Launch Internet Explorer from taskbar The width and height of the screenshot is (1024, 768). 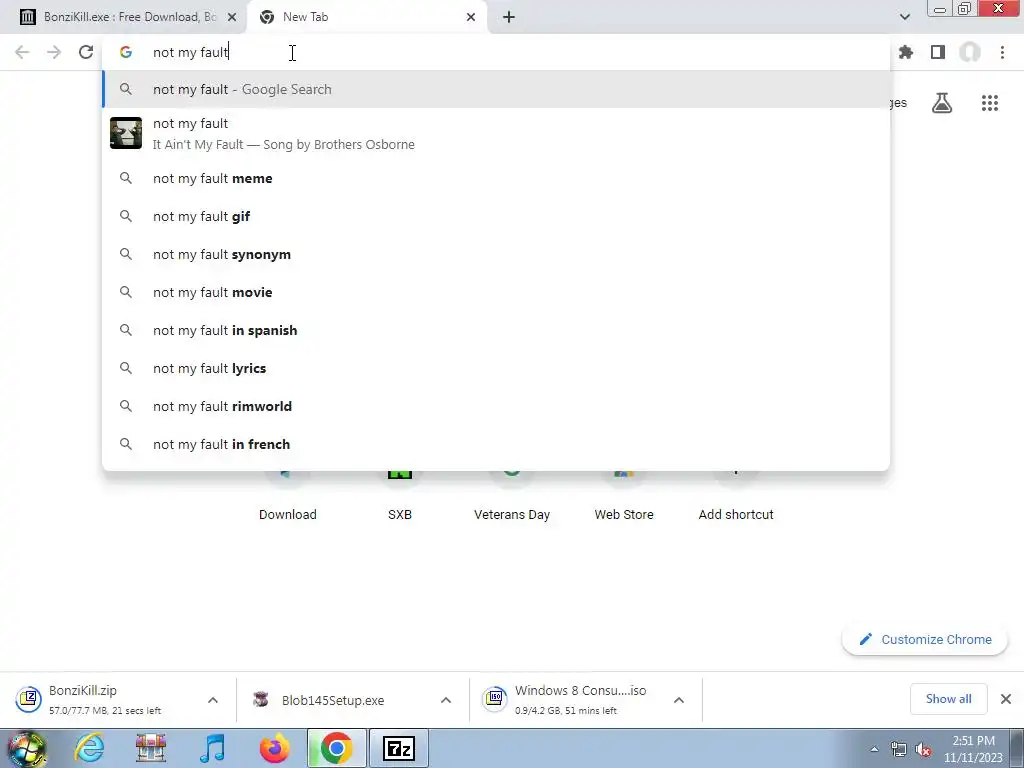89,748
